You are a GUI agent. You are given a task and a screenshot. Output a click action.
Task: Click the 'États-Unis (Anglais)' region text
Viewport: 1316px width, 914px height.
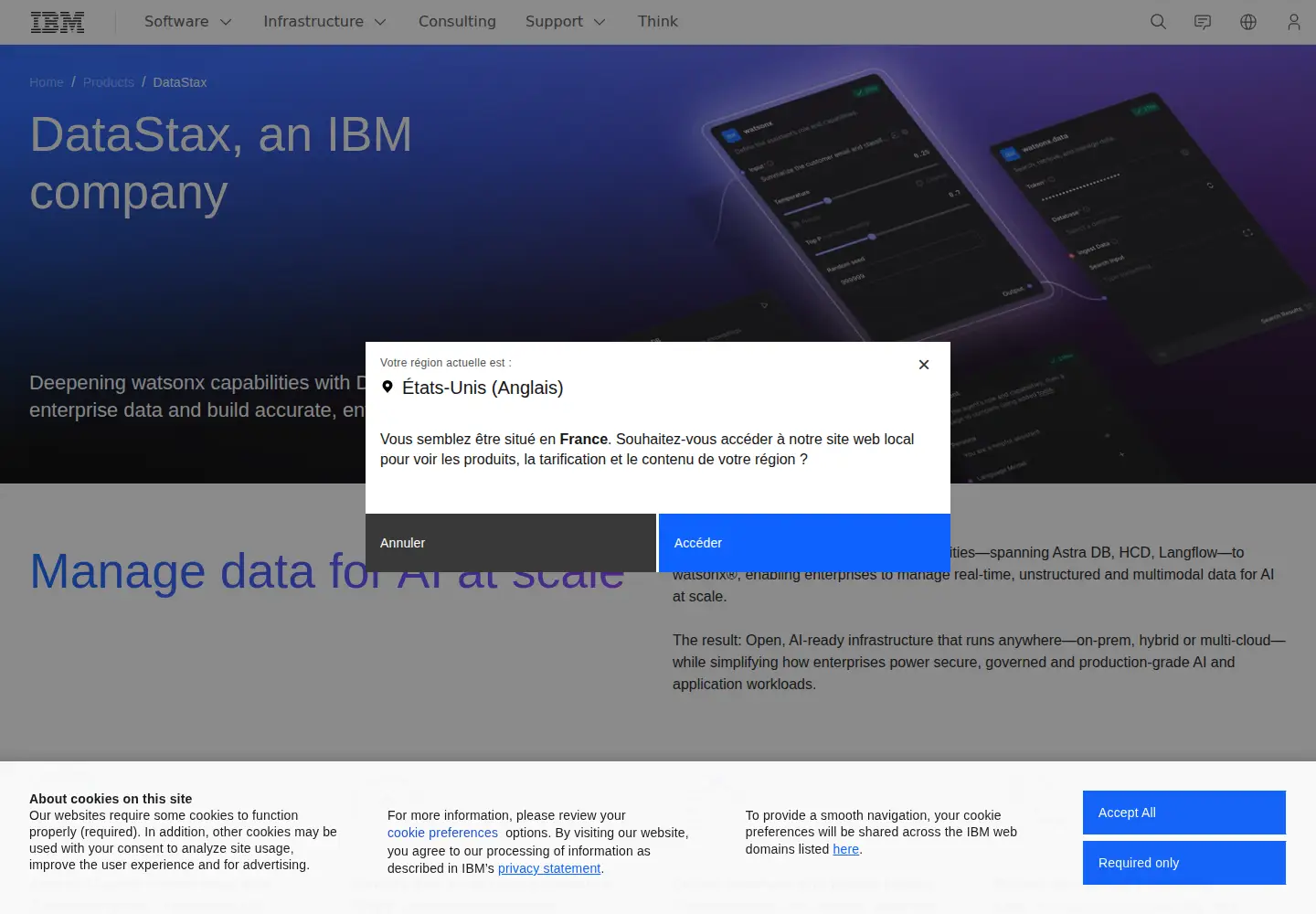(x=483, y=388)
